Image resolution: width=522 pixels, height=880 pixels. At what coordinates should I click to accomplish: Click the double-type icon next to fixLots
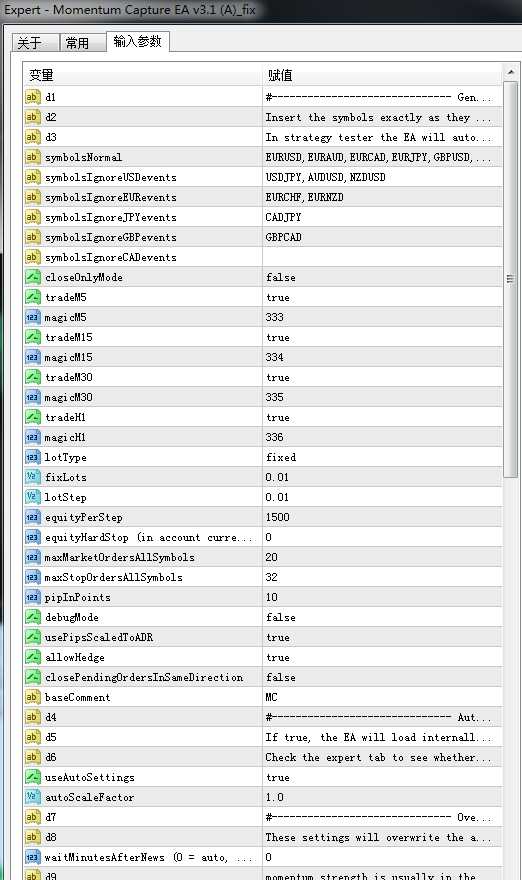(33, 477)
